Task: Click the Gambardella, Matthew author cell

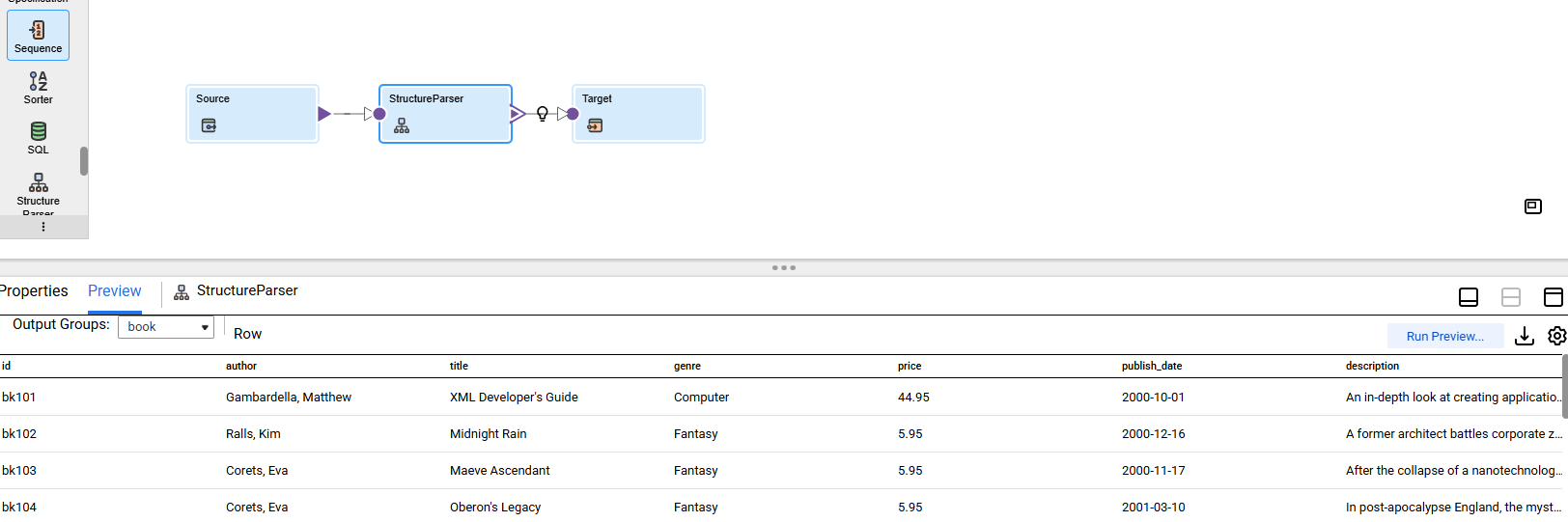Action: (x=289, y=397)
